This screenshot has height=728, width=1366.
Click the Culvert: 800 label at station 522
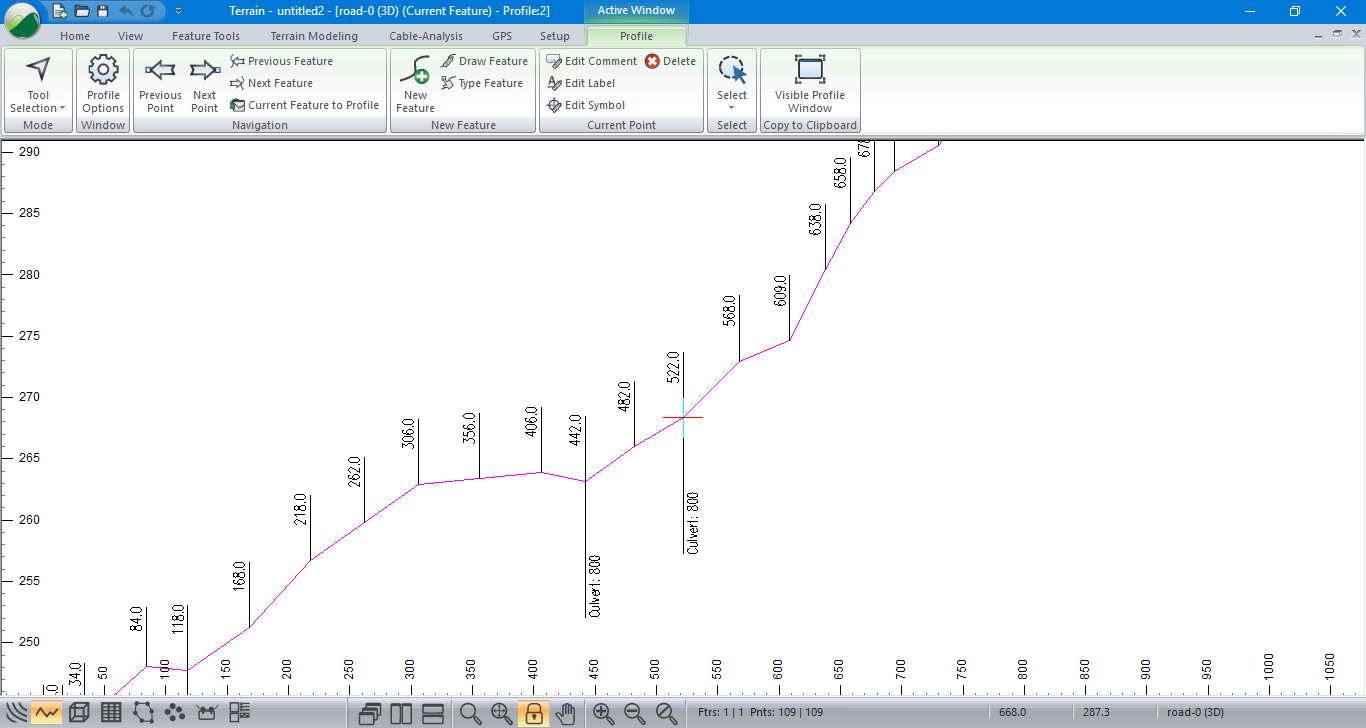pyautogui.click(x=693, y=523)
